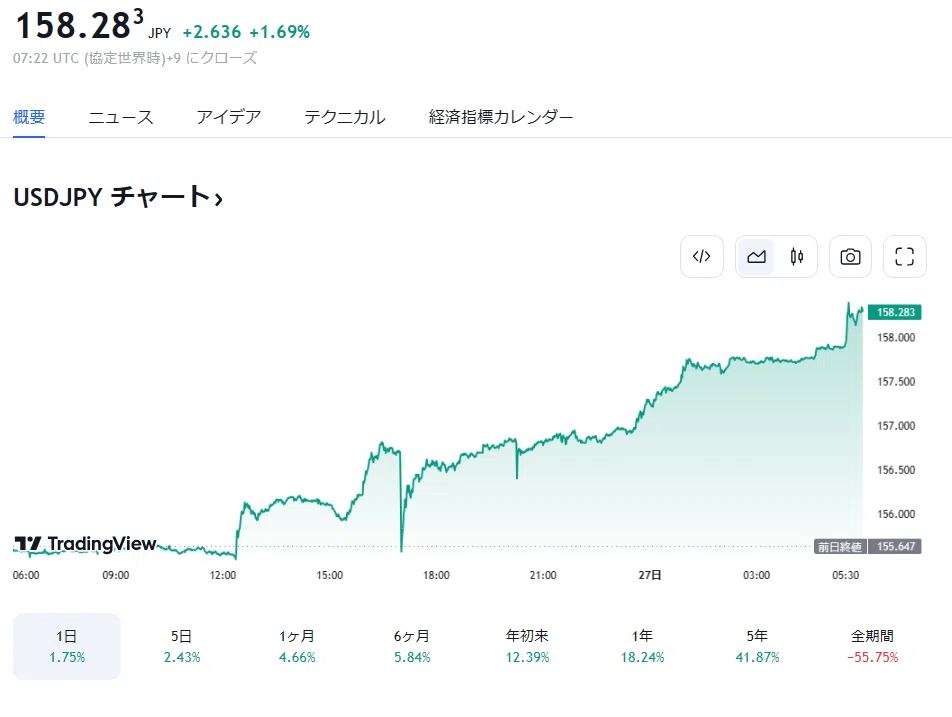
Task: Click the 前日終値 155.647 price label
Action: click(868, 546)
